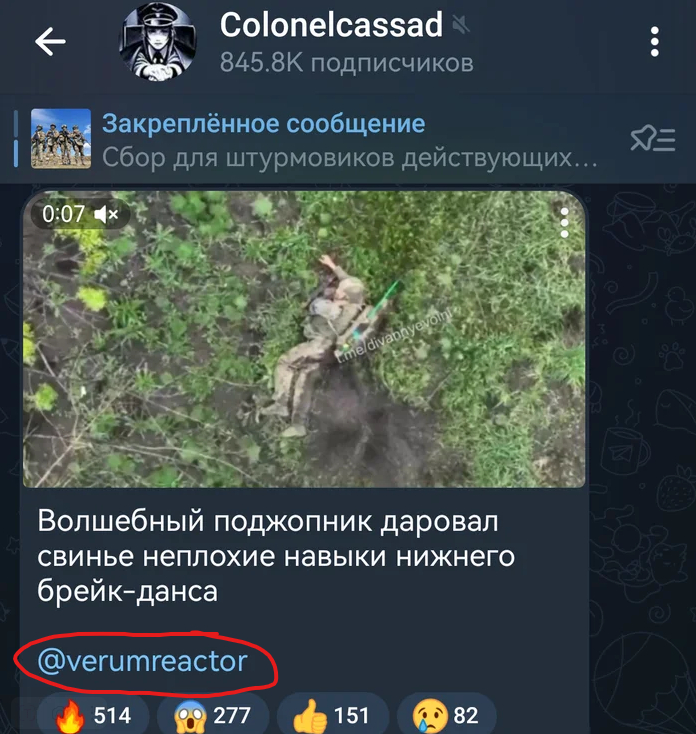Open the channel's three-dot menu
696x734 pixels.
(x=654, y=42)
